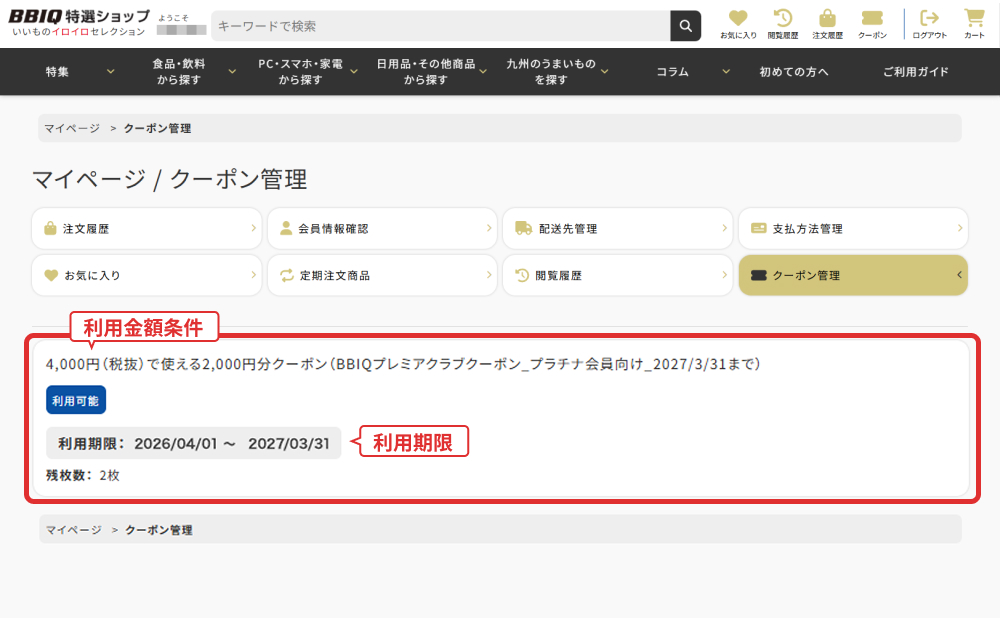1000x619 pixels.
Task: Click マイページ / クーポン管理 page heading
Action: [170, 179]
